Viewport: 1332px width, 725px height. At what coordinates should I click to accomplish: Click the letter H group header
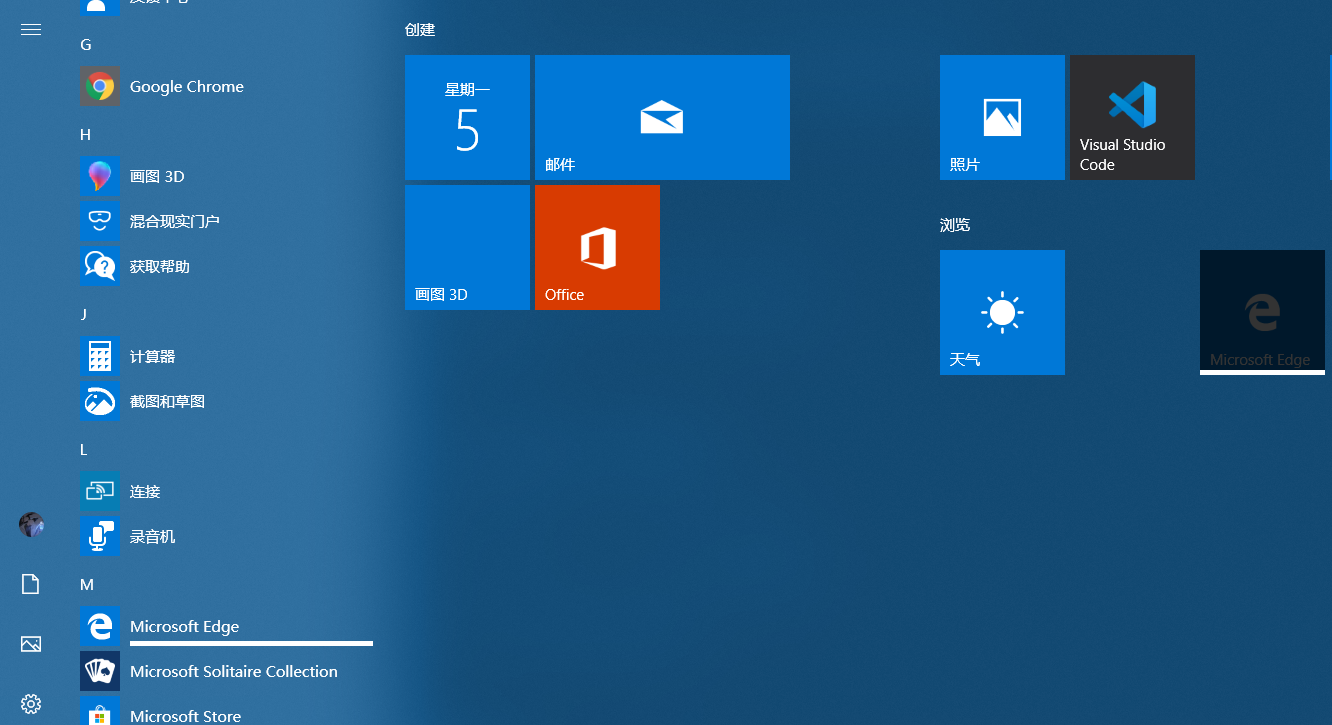[x=86, y=134]
